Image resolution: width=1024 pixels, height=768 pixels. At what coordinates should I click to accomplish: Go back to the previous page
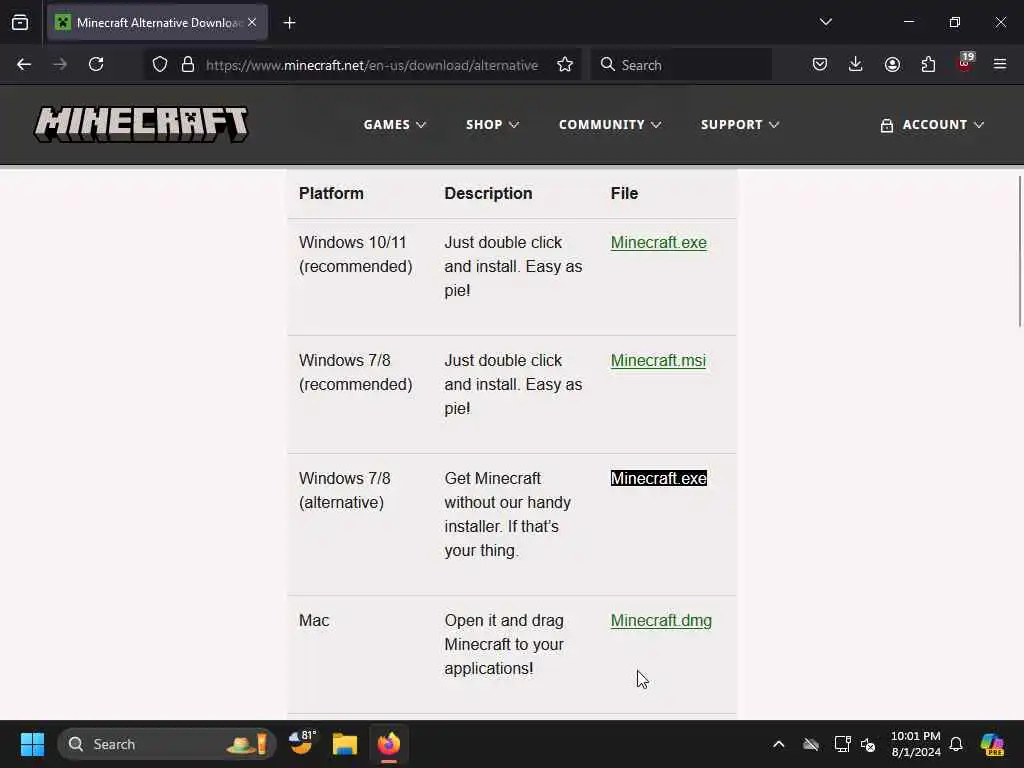pos(24,65)
